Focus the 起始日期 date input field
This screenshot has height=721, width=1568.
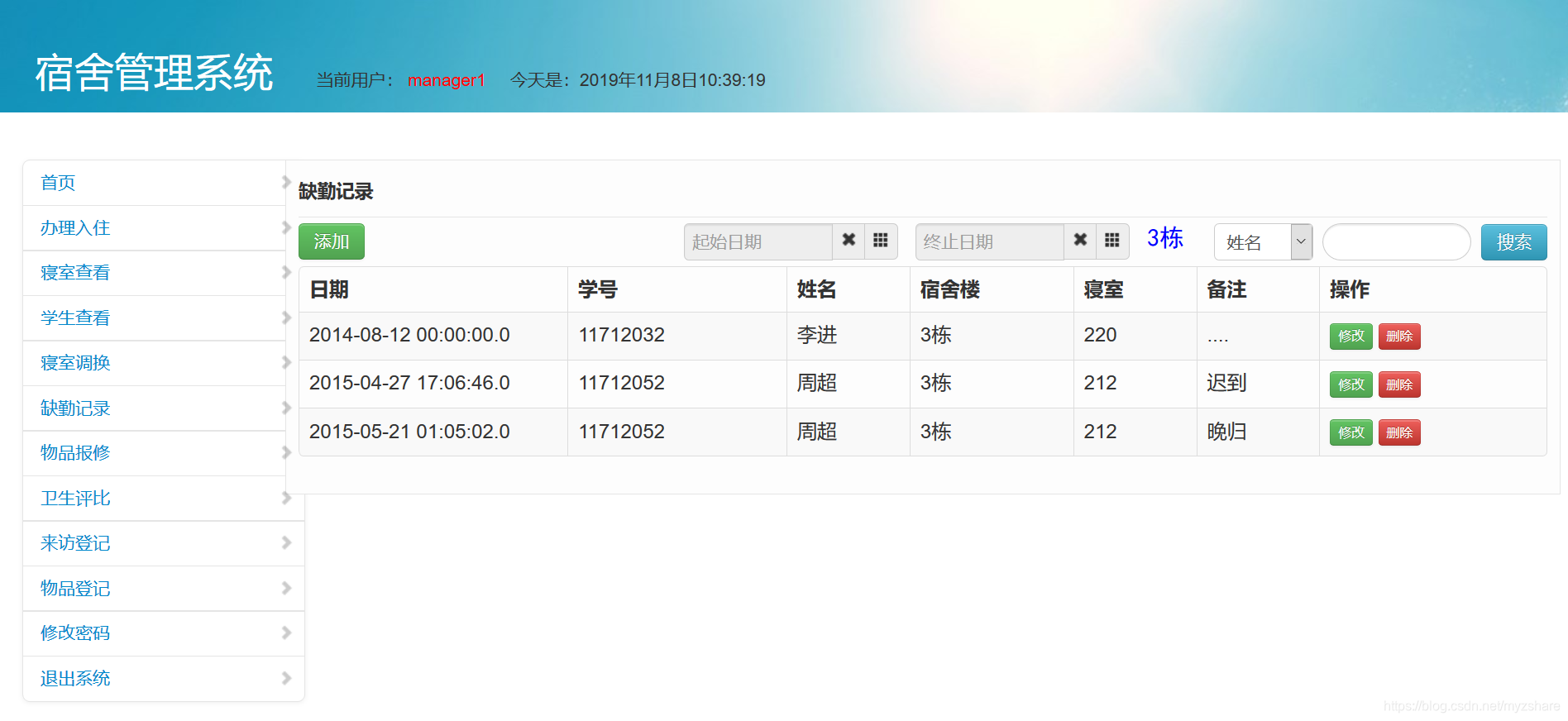click(758, 241)
